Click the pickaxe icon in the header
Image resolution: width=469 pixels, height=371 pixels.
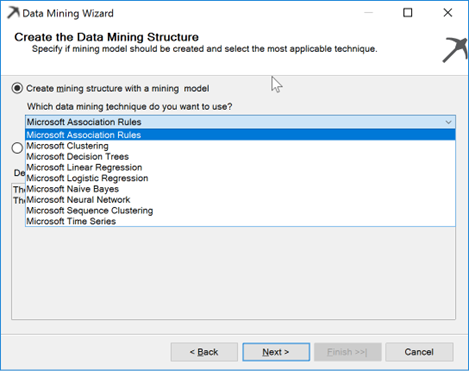[x=455, y=50]
